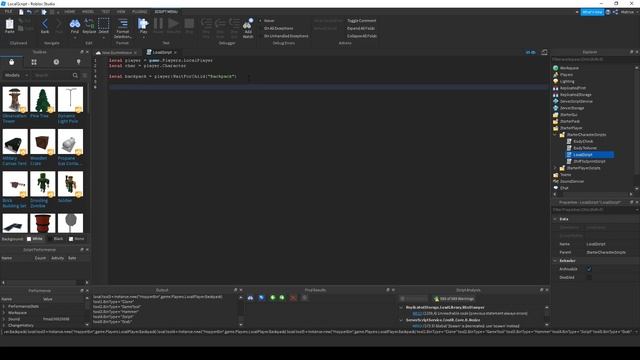Click the red stop search icon in Find Results
This screenshot has width=640, height=360.
click(293, 298)
